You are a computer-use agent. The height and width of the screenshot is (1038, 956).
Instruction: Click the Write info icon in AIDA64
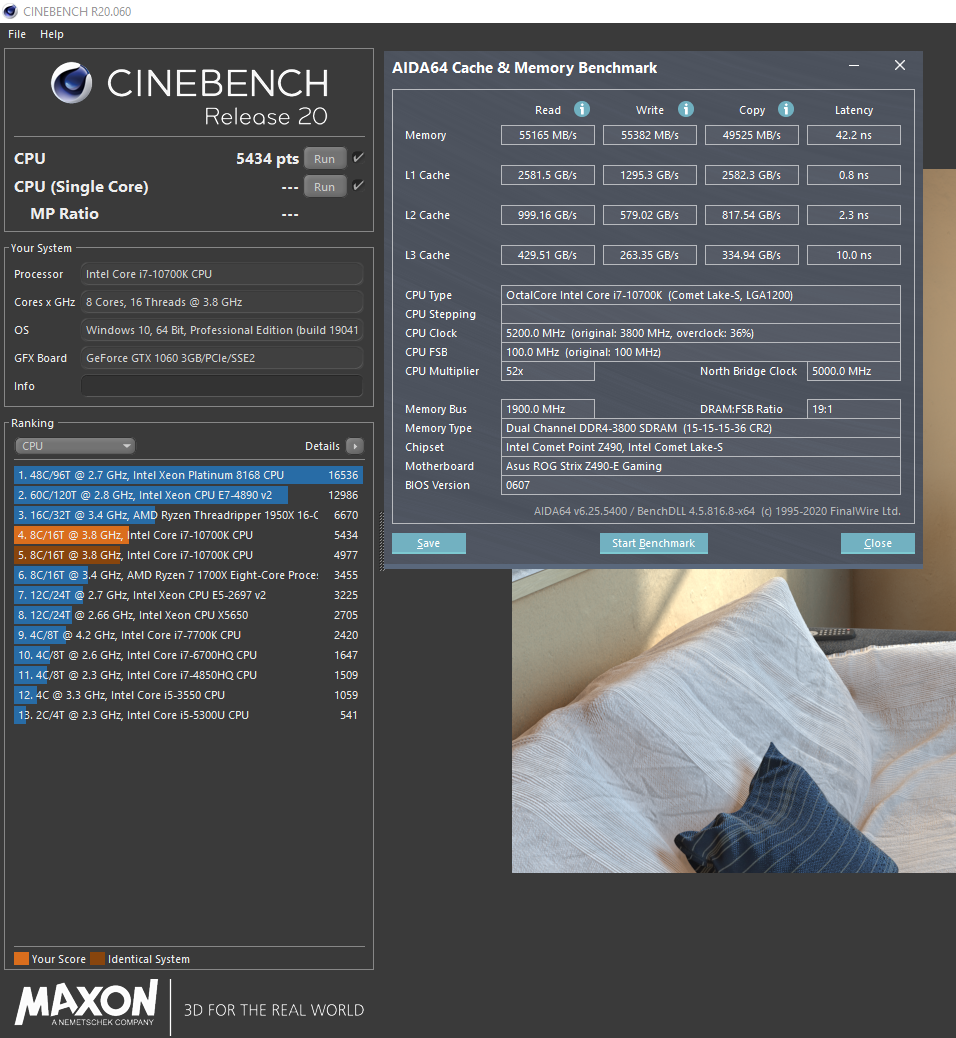[686, 109]
